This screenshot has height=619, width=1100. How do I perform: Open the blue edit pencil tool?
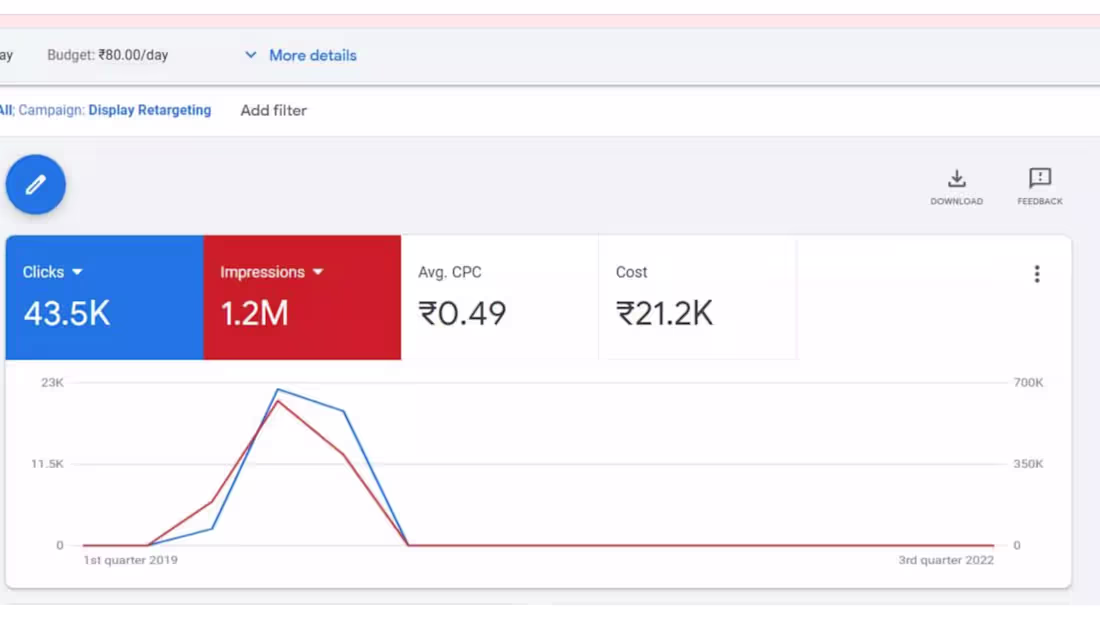(x=36, y=184)
